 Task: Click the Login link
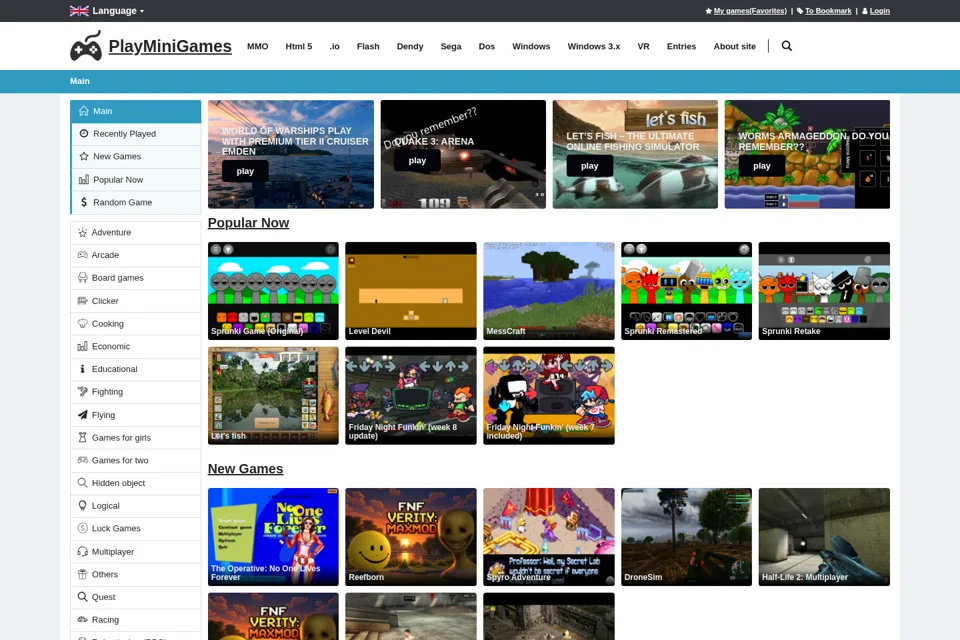point(880,10)
